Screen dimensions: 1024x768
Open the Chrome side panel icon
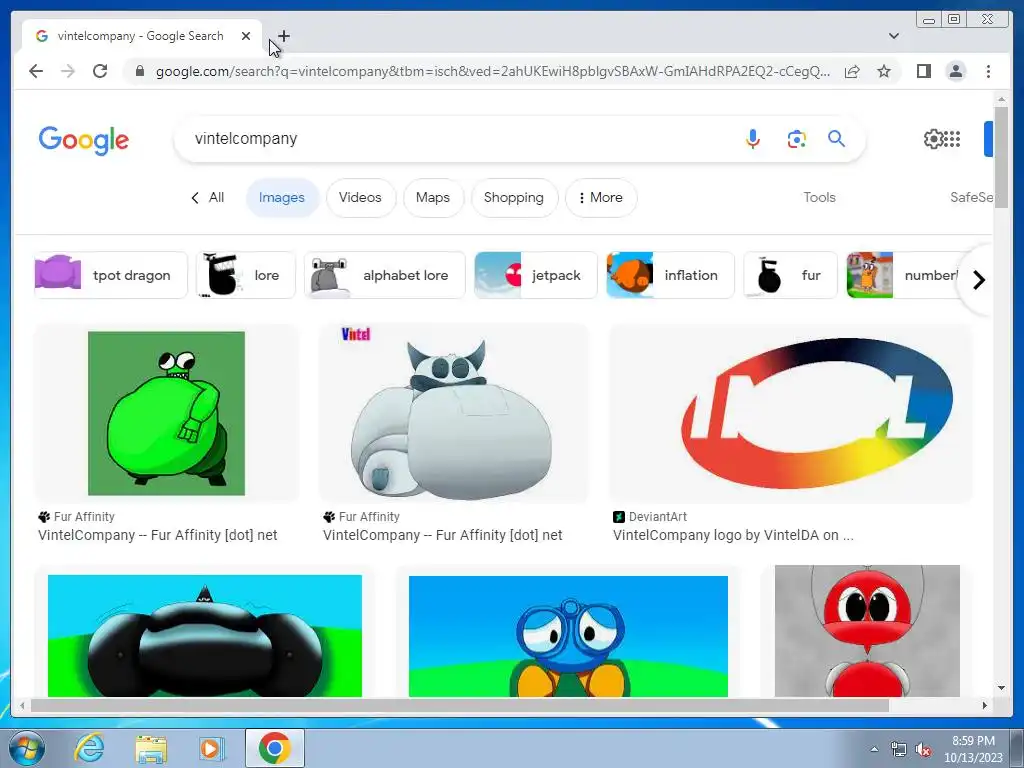pos(923,71)
